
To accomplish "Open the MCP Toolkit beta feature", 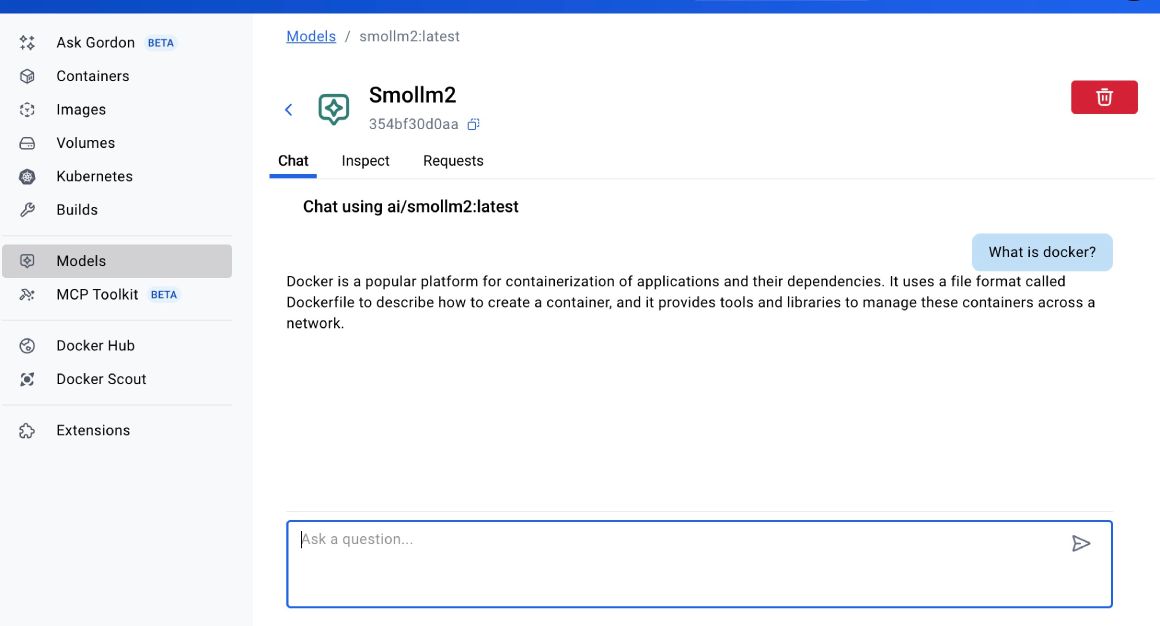I will click(x=99, y=294).
